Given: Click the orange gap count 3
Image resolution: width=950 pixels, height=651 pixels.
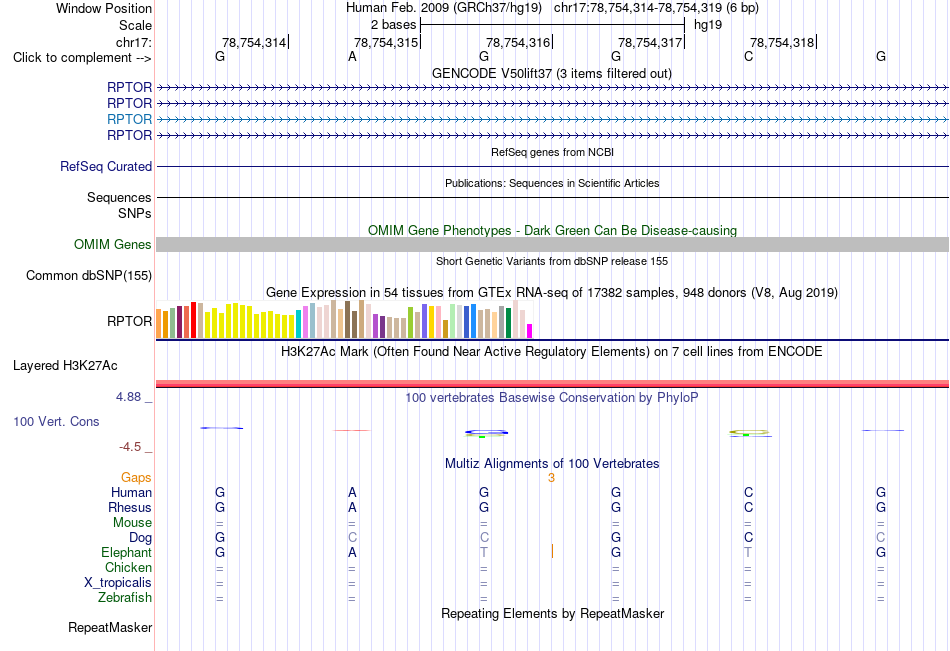Looking at the screenshot, I should coord(551,478).
